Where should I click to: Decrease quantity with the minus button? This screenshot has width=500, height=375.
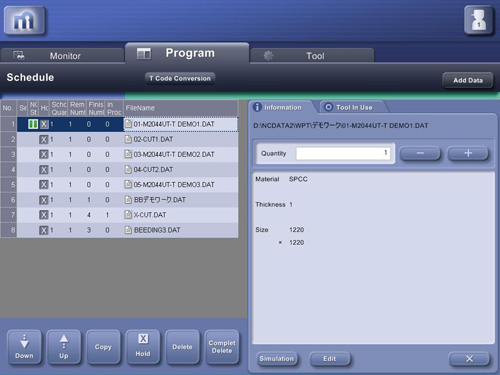pyautogui.click(x=420, y=153)
